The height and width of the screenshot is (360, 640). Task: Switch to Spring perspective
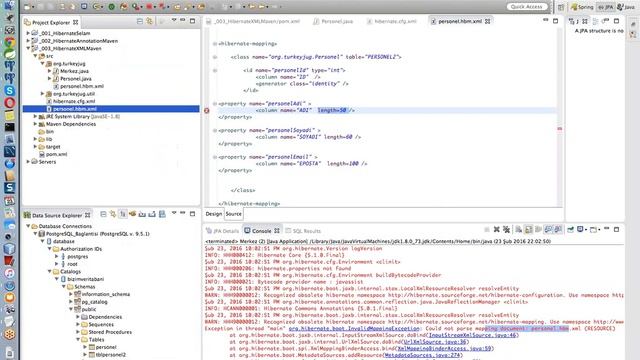click(582, 7)
